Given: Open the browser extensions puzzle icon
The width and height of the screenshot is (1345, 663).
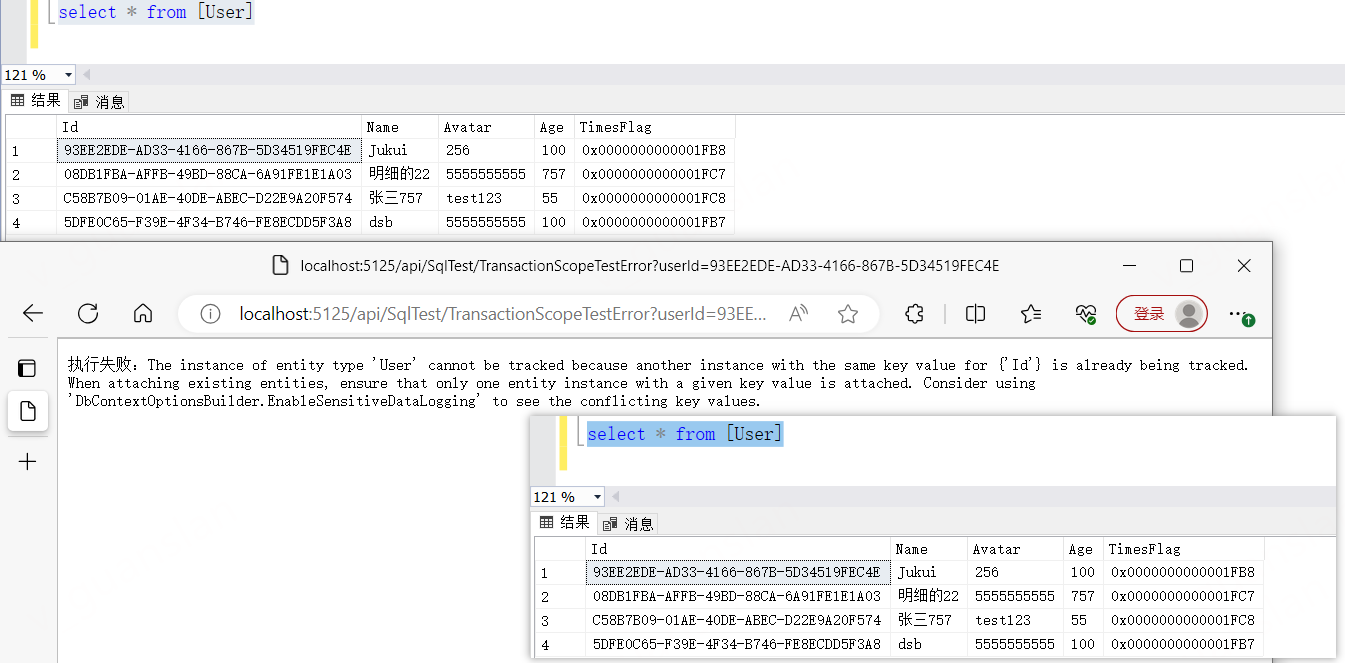Looking at the screenshot, I should point(914,314).
